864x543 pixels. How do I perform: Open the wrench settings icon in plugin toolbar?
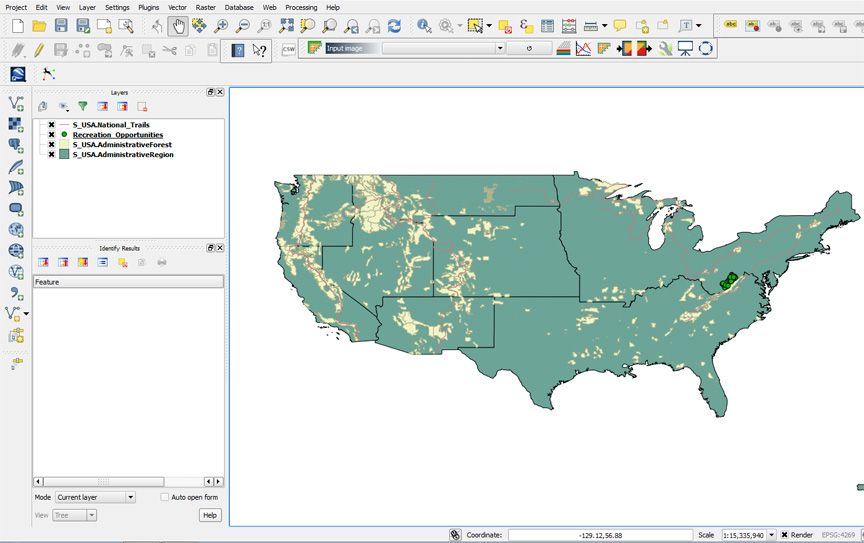665,49
